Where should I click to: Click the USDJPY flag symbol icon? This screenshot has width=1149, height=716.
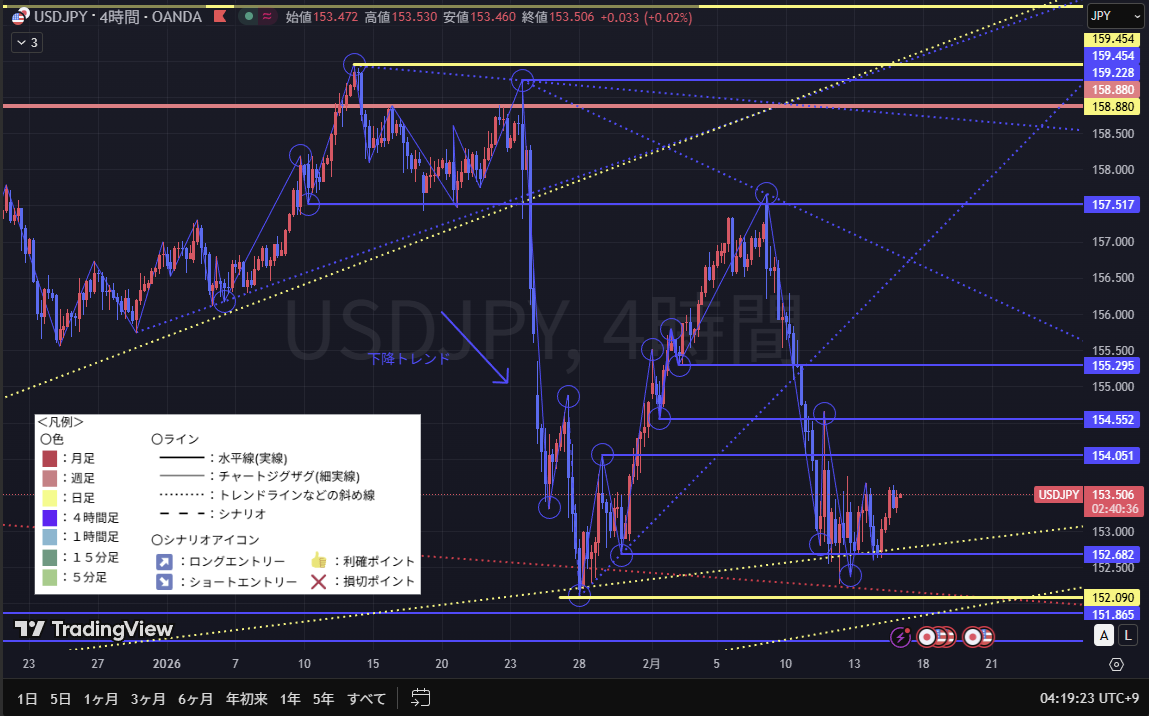[20, 17]
